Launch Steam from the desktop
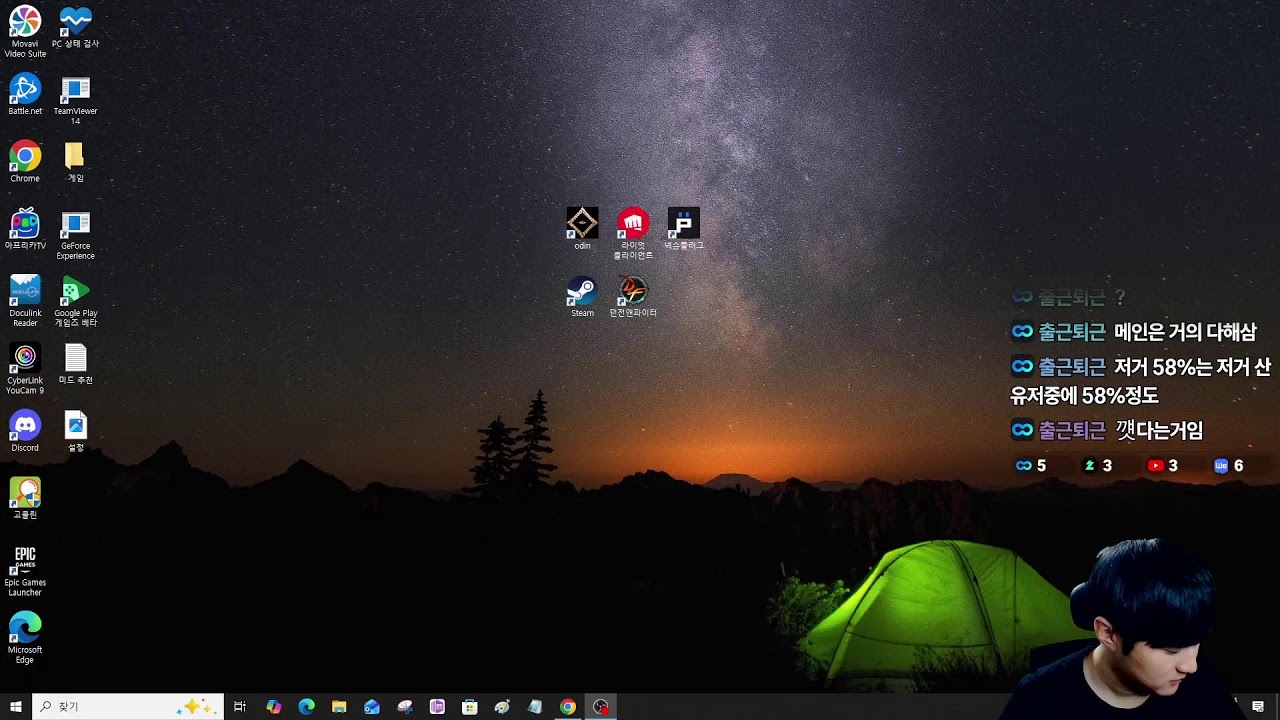The image size is (1280, 720). (x=582, y=297)
